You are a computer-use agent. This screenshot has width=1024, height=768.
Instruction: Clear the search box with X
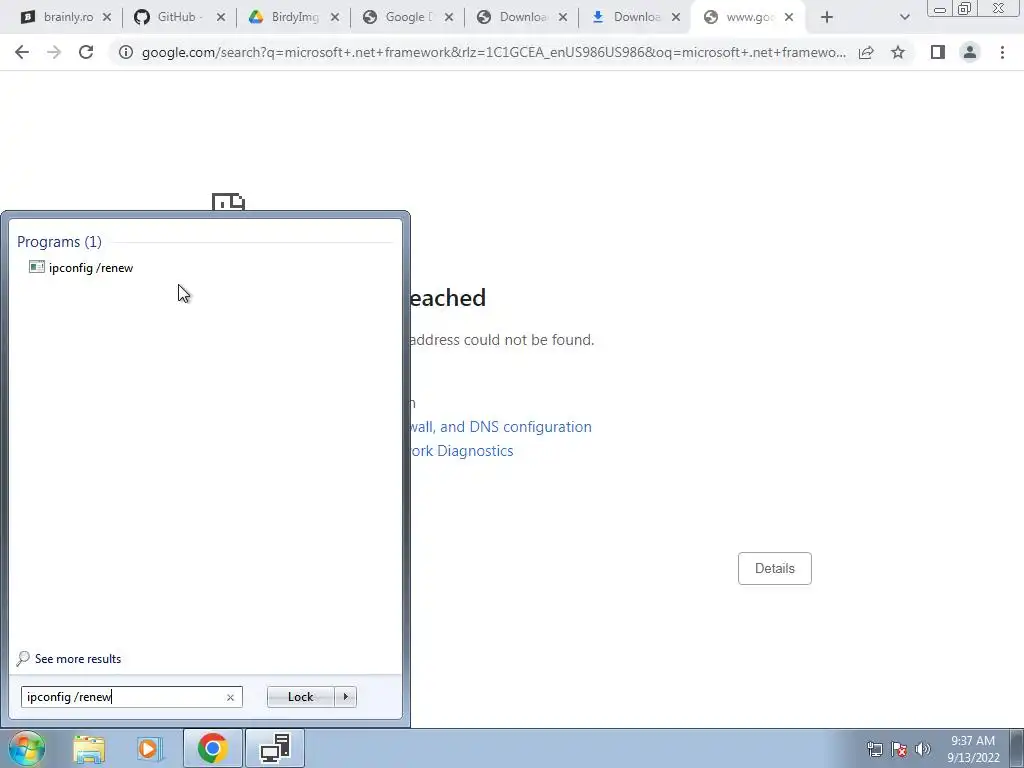(x=230, y=697)
